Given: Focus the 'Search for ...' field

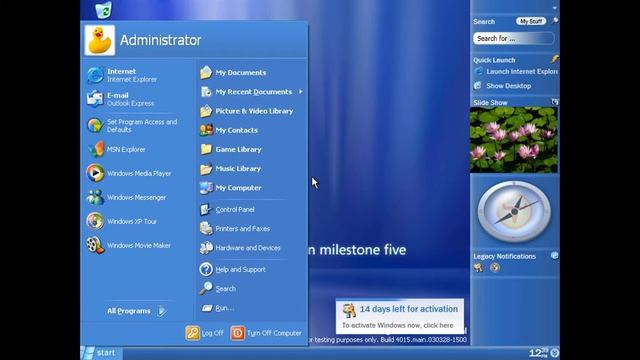Looking at the screenshot, I should [x=513, y=38].
